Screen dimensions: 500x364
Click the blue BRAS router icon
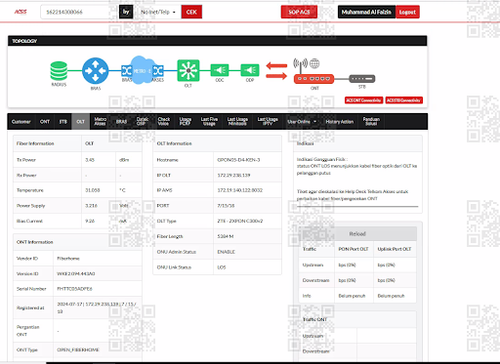tap(95, 71)
